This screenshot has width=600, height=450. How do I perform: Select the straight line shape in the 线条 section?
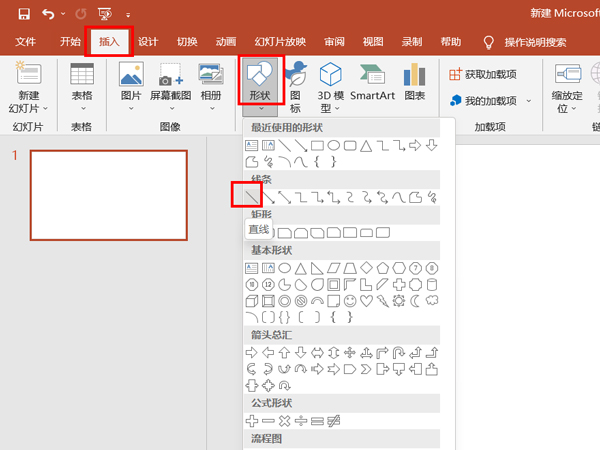pos(246,194)
